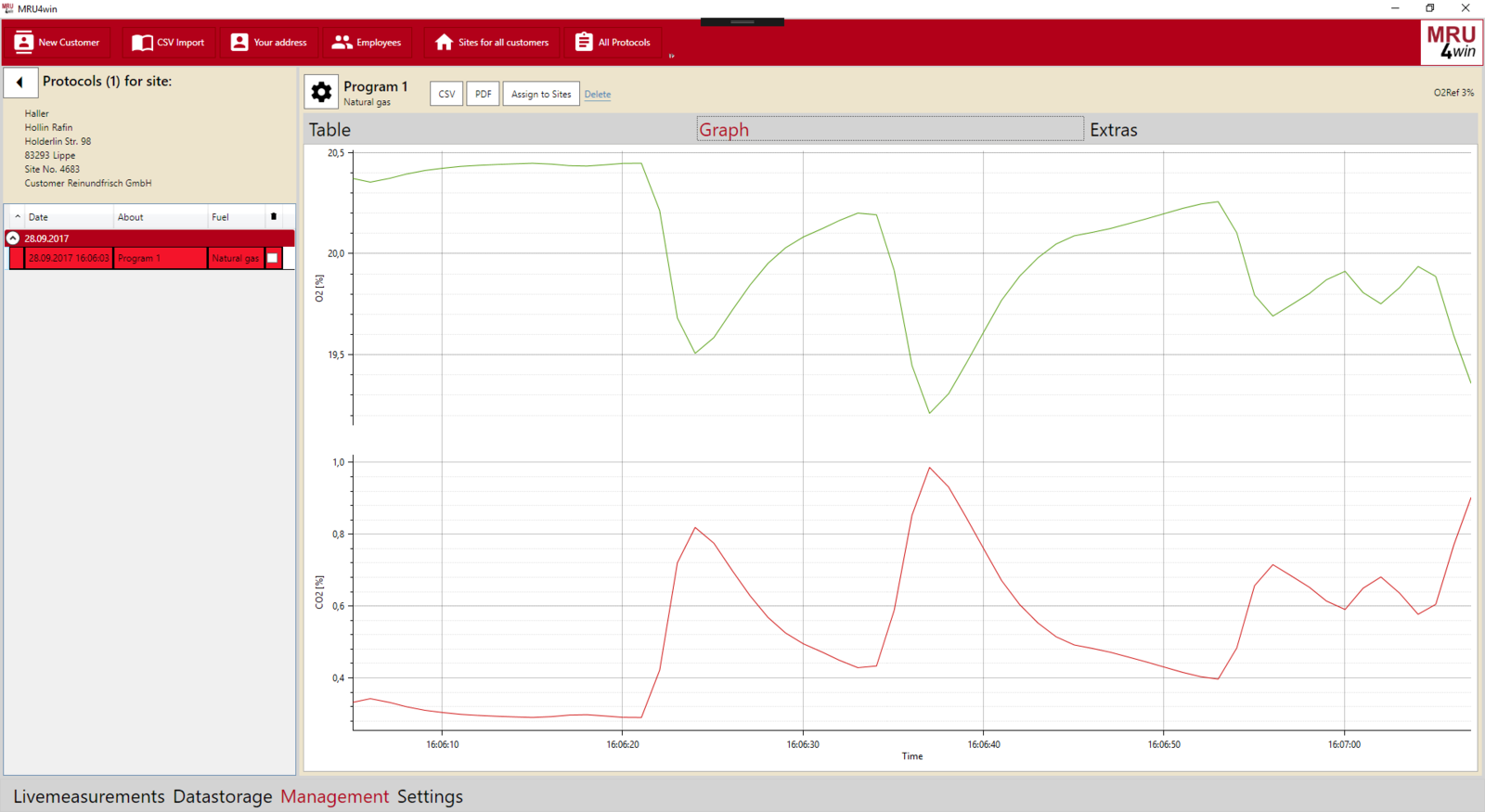Tick the checkbox in the Program 1 row

point(273,258)
